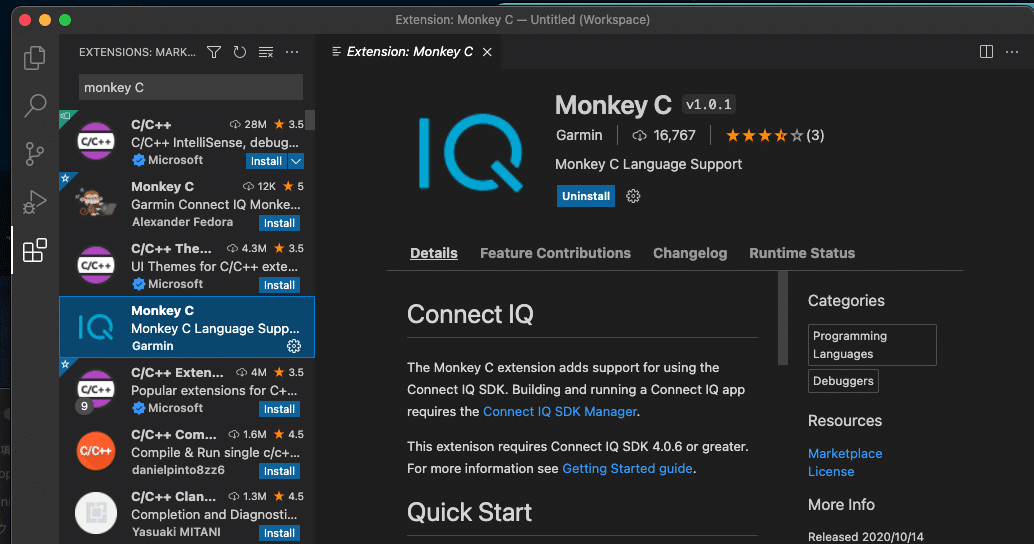Uninstall the Monkey C extension
Screen dimensions: 1034x544
coord(586,196)
